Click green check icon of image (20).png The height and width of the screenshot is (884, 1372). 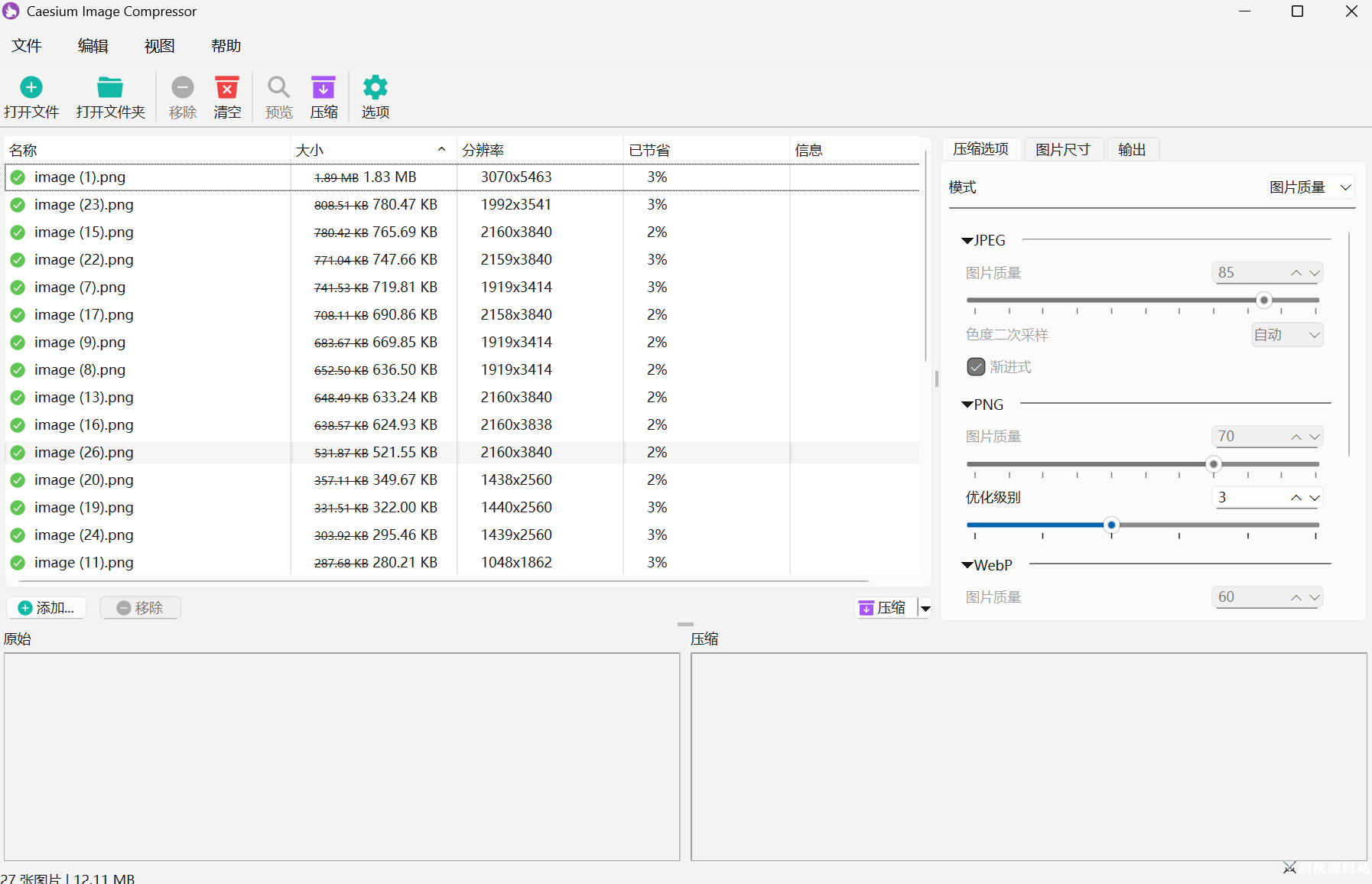18,480
